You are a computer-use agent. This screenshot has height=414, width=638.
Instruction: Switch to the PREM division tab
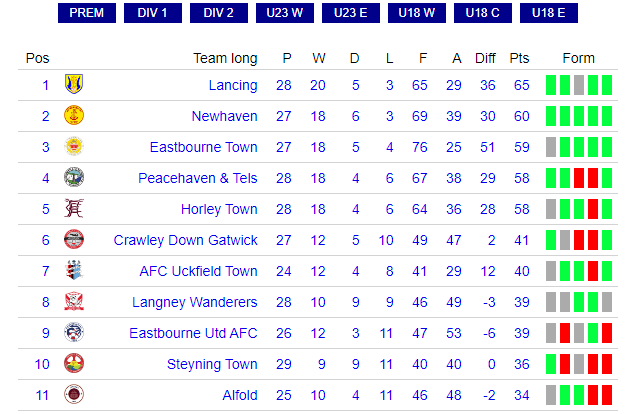coord(87,13)
